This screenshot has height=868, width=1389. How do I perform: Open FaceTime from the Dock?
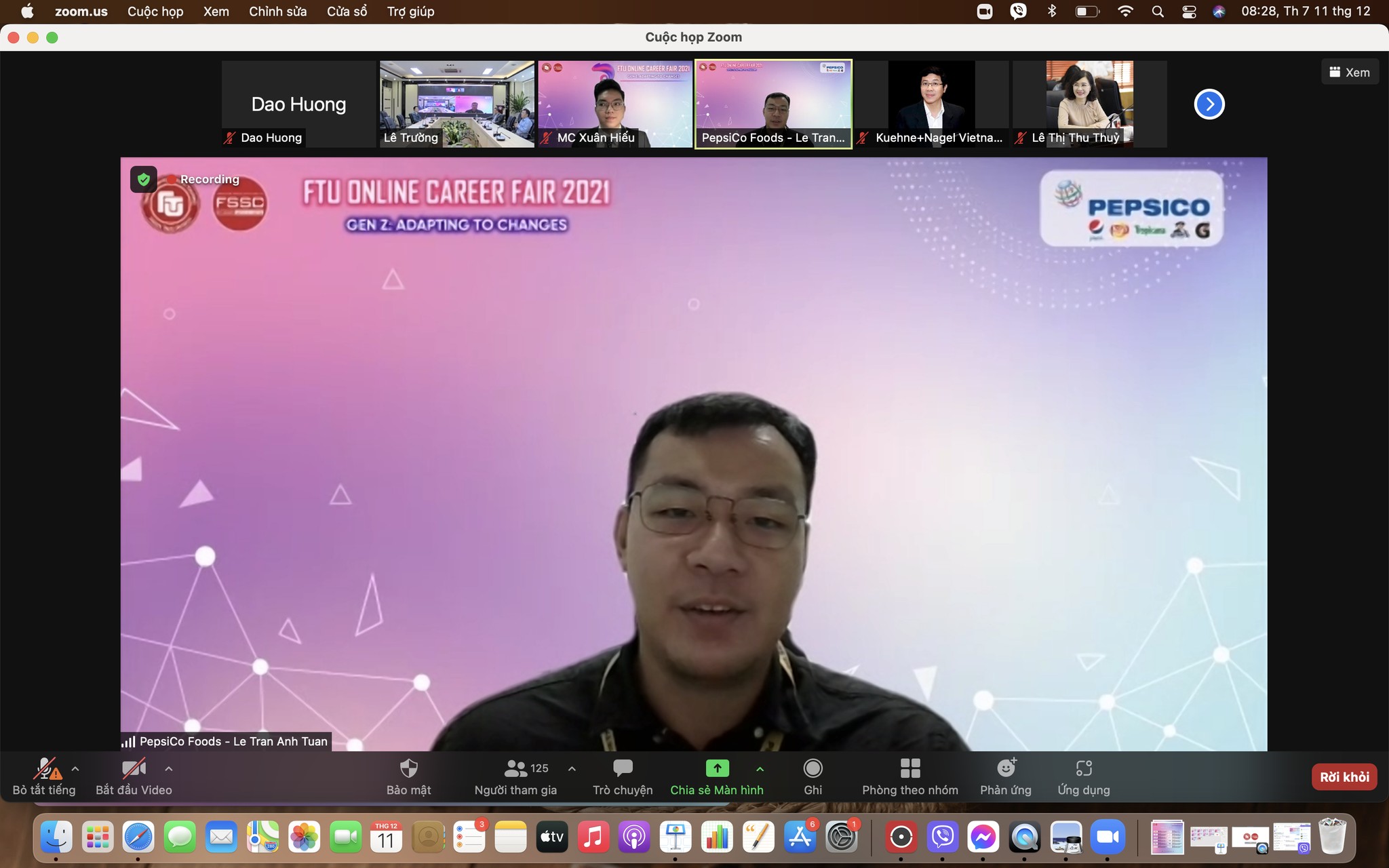pos(345,837)
